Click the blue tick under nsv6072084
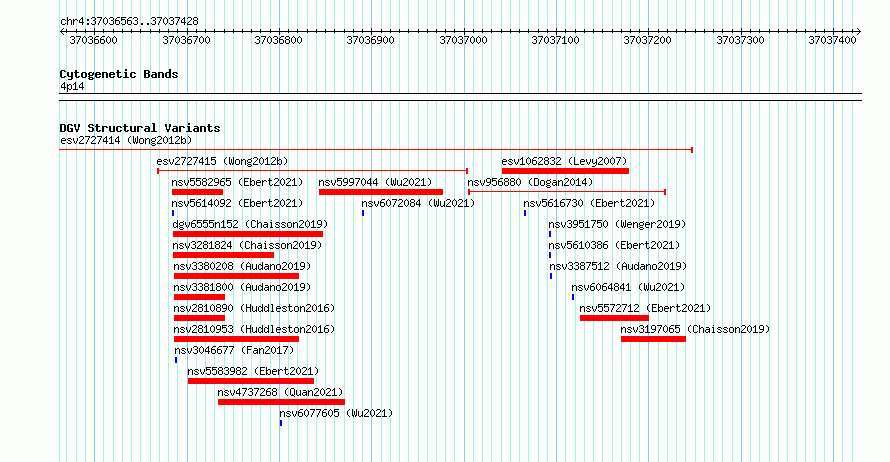 pos(363,213)
